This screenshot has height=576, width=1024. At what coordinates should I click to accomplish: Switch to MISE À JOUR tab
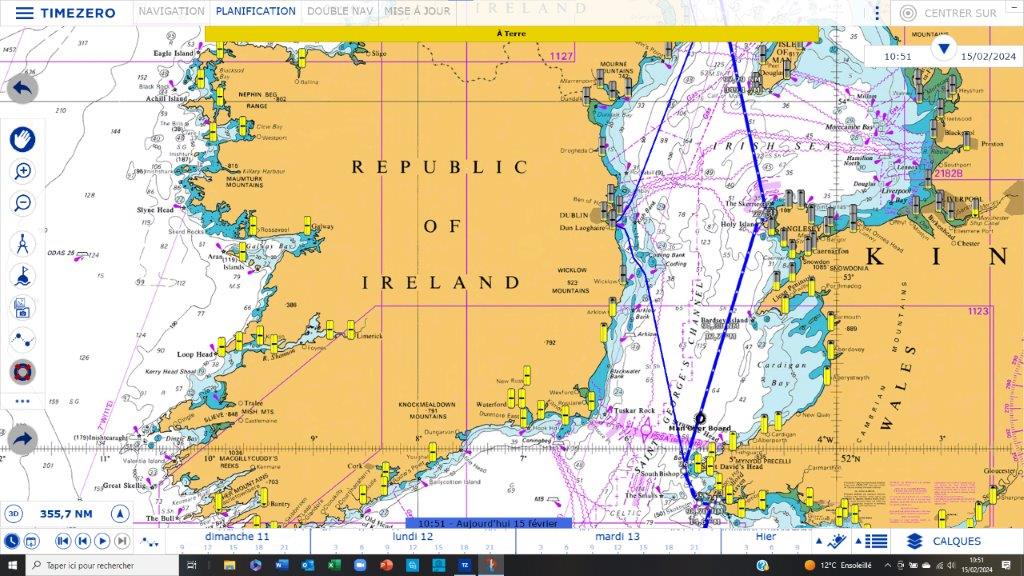[417, 11]
